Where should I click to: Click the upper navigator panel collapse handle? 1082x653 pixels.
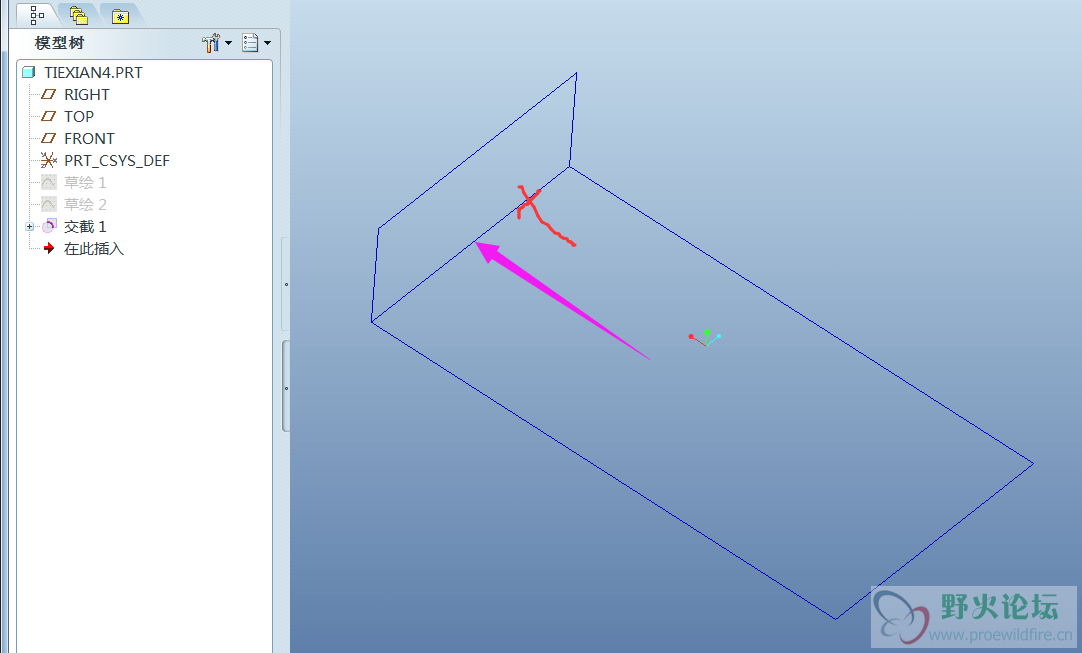coord(286,284)
